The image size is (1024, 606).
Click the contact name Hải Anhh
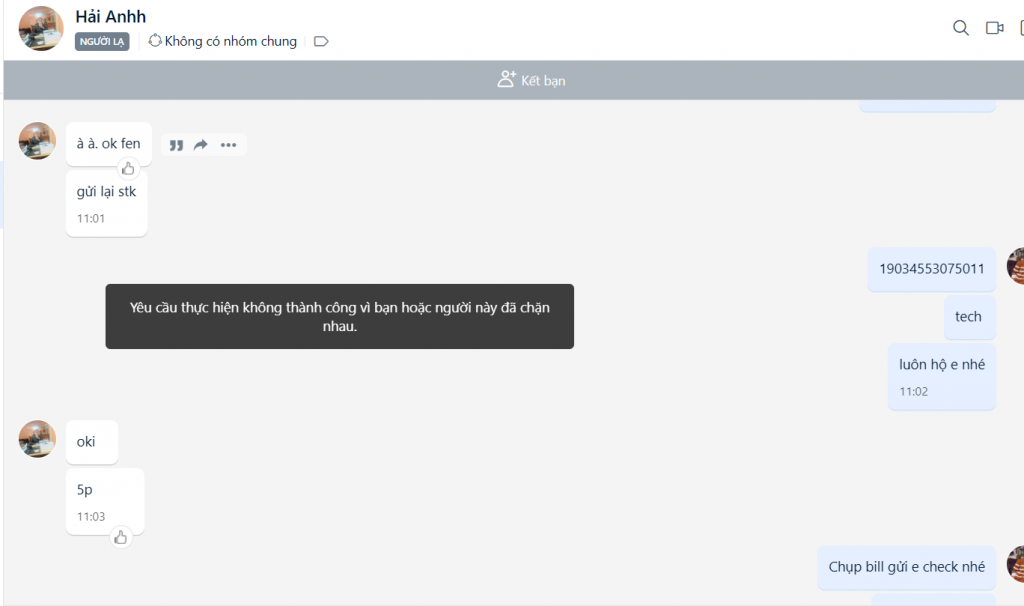(111, 17)
